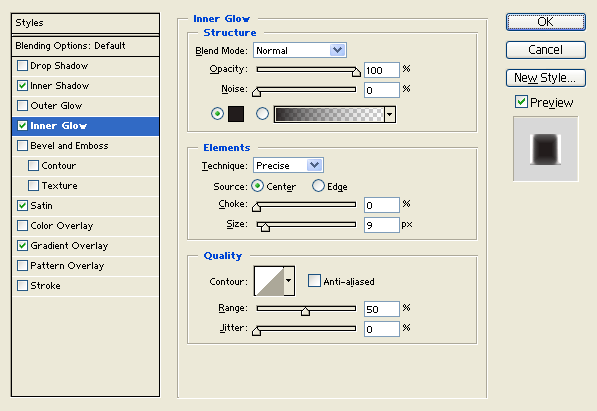Click the Cancel button
Viewport: 597px width, 411px height.
546,50
